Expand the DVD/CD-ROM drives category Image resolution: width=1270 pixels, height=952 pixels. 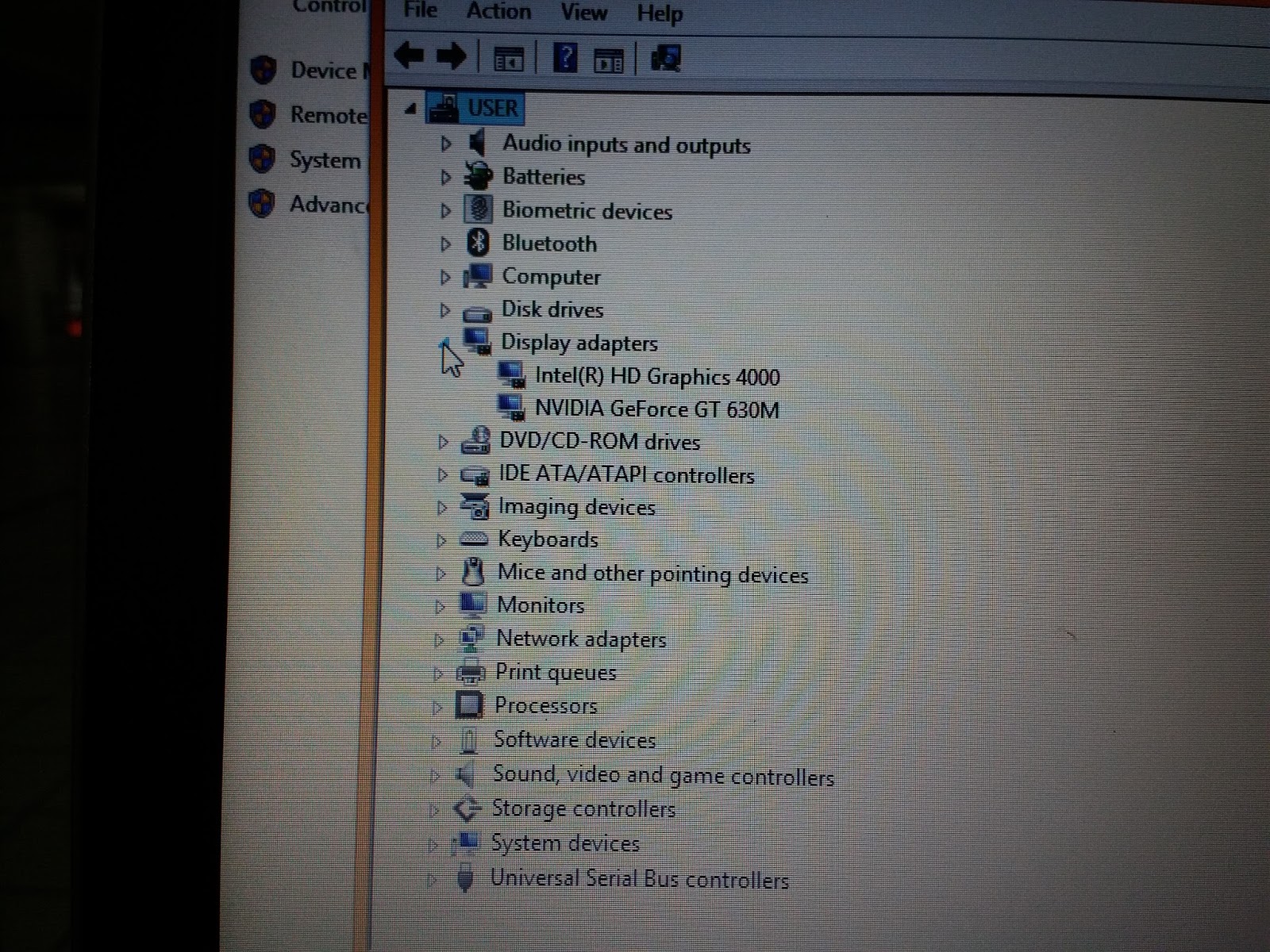(x=444, y=442)
